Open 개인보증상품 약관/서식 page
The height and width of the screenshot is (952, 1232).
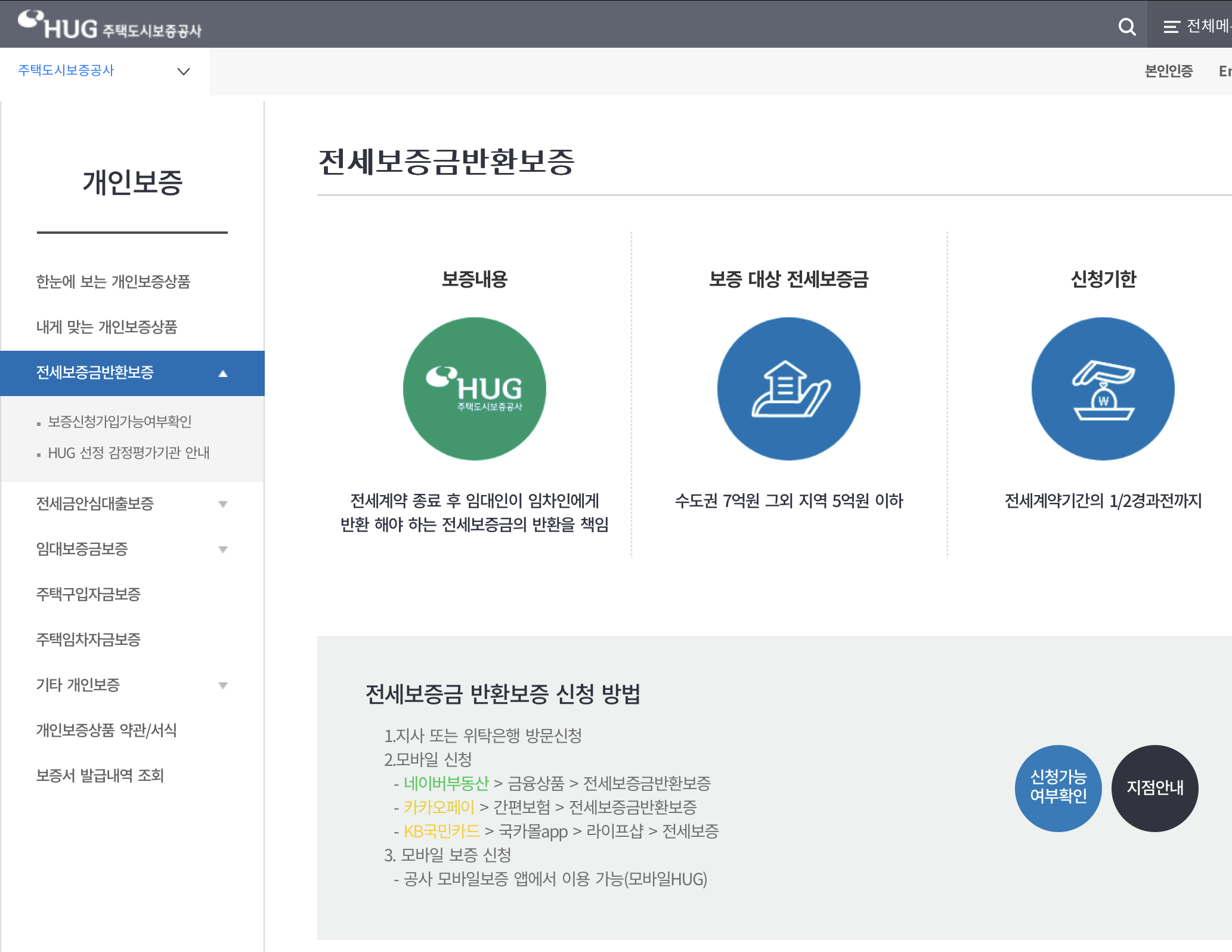(107, 731)
